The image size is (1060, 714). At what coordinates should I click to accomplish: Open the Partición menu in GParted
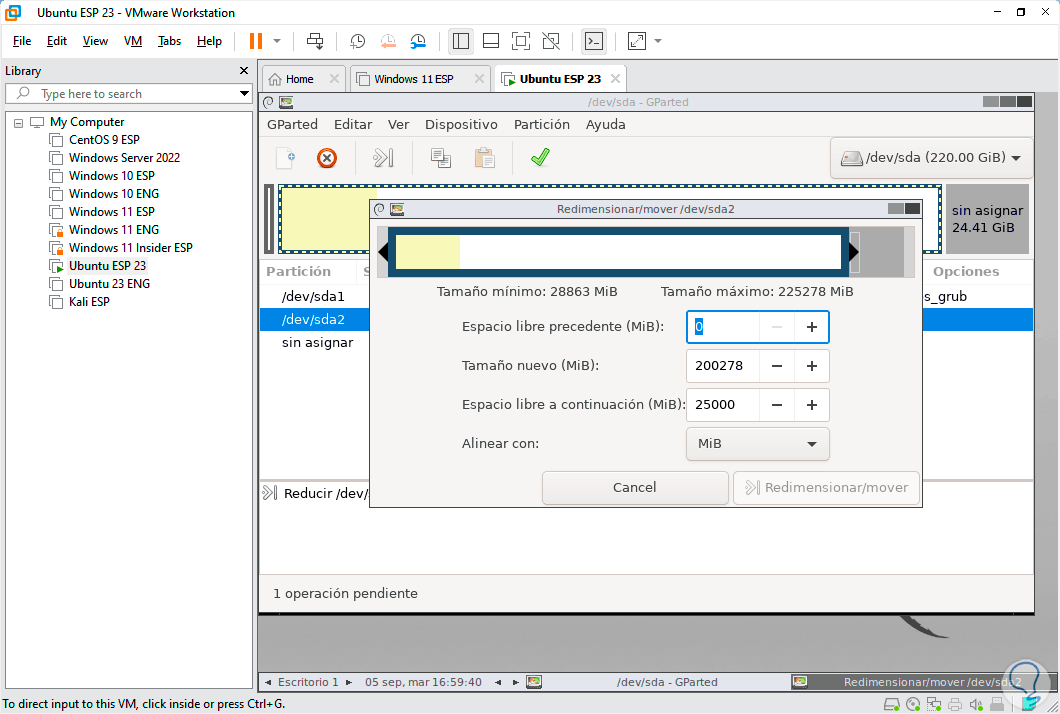(x=541, y=124)
